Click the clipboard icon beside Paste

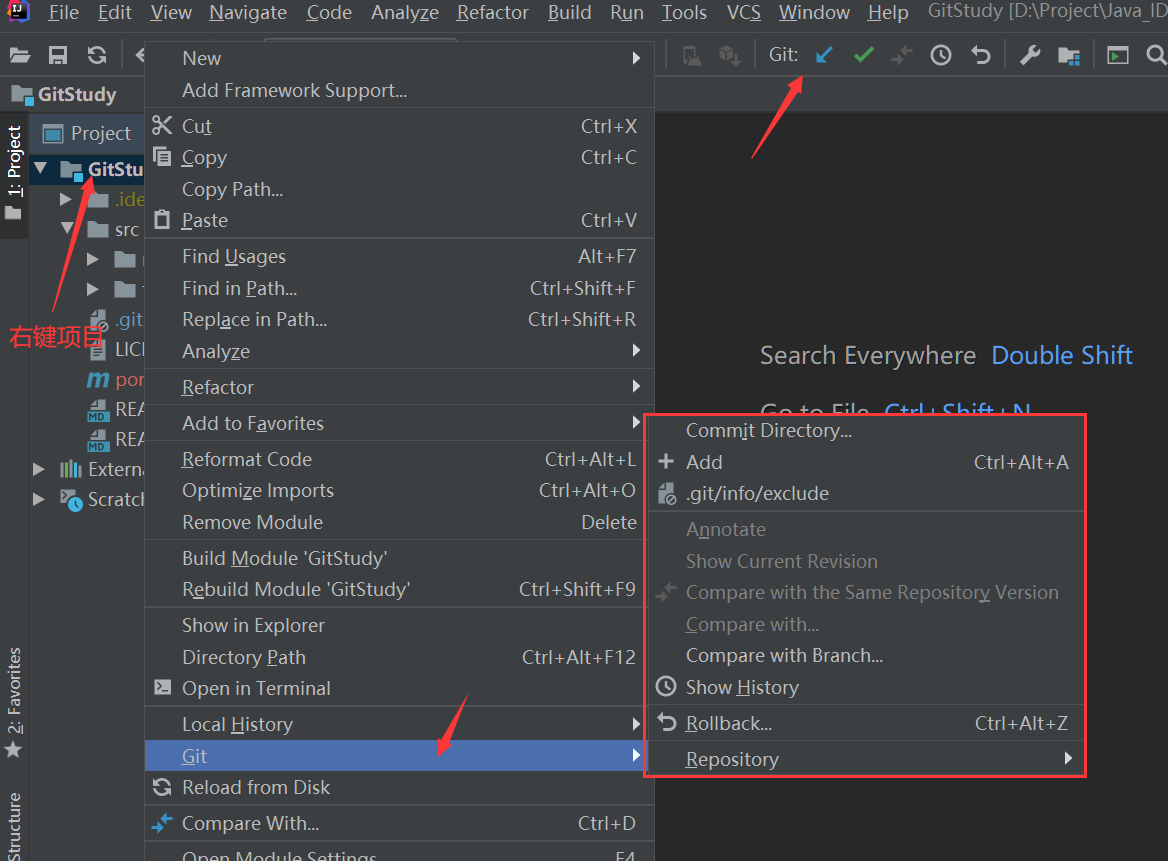pyautogui.click(x=162, y=220)
